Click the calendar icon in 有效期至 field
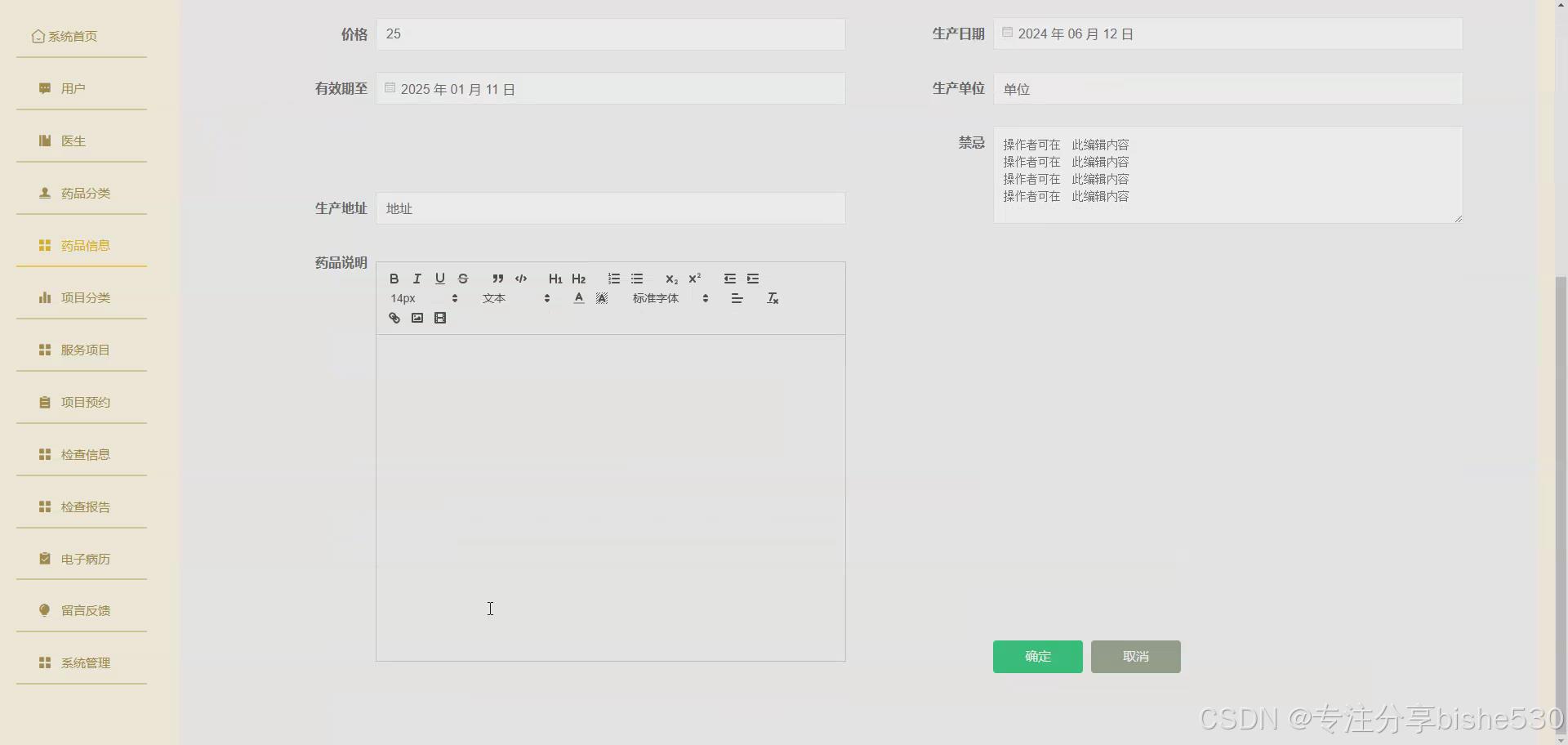1568x745 pixels. tap(390, 87)
